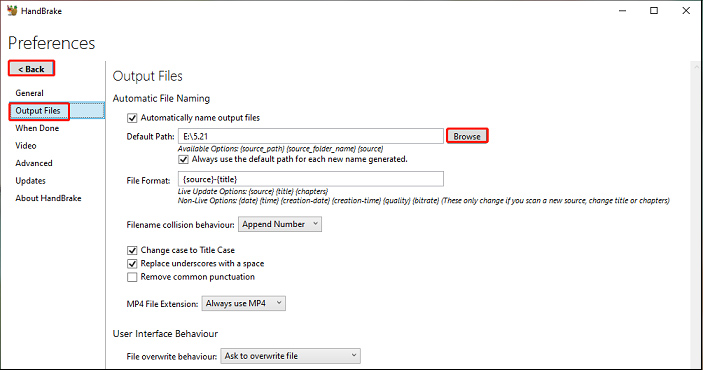Open Filename collision behaviour dropdown
The image size is (703, 370).
click(280, 224)
